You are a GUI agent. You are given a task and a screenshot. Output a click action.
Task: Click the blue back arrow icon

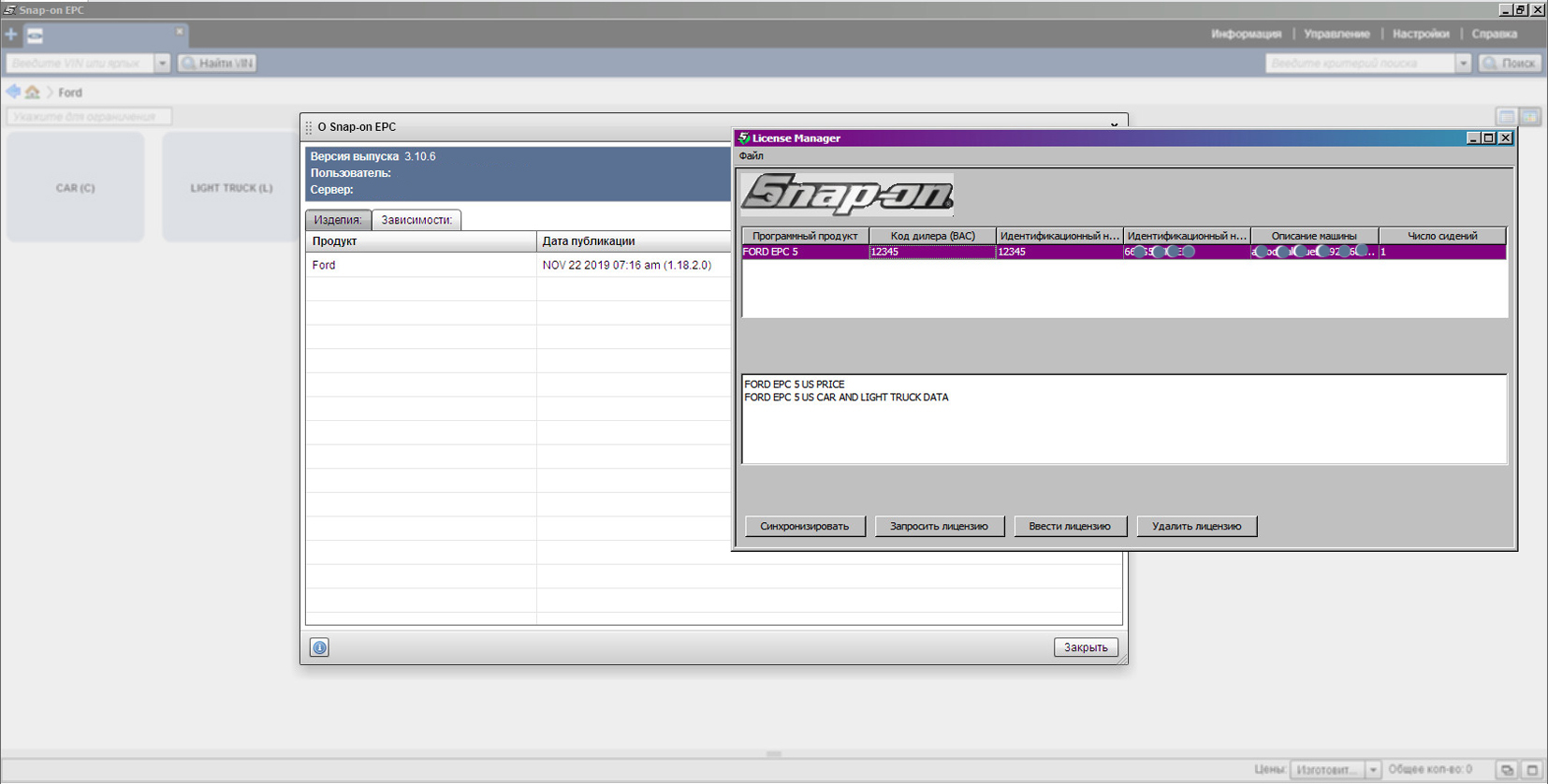pos(13,92)
